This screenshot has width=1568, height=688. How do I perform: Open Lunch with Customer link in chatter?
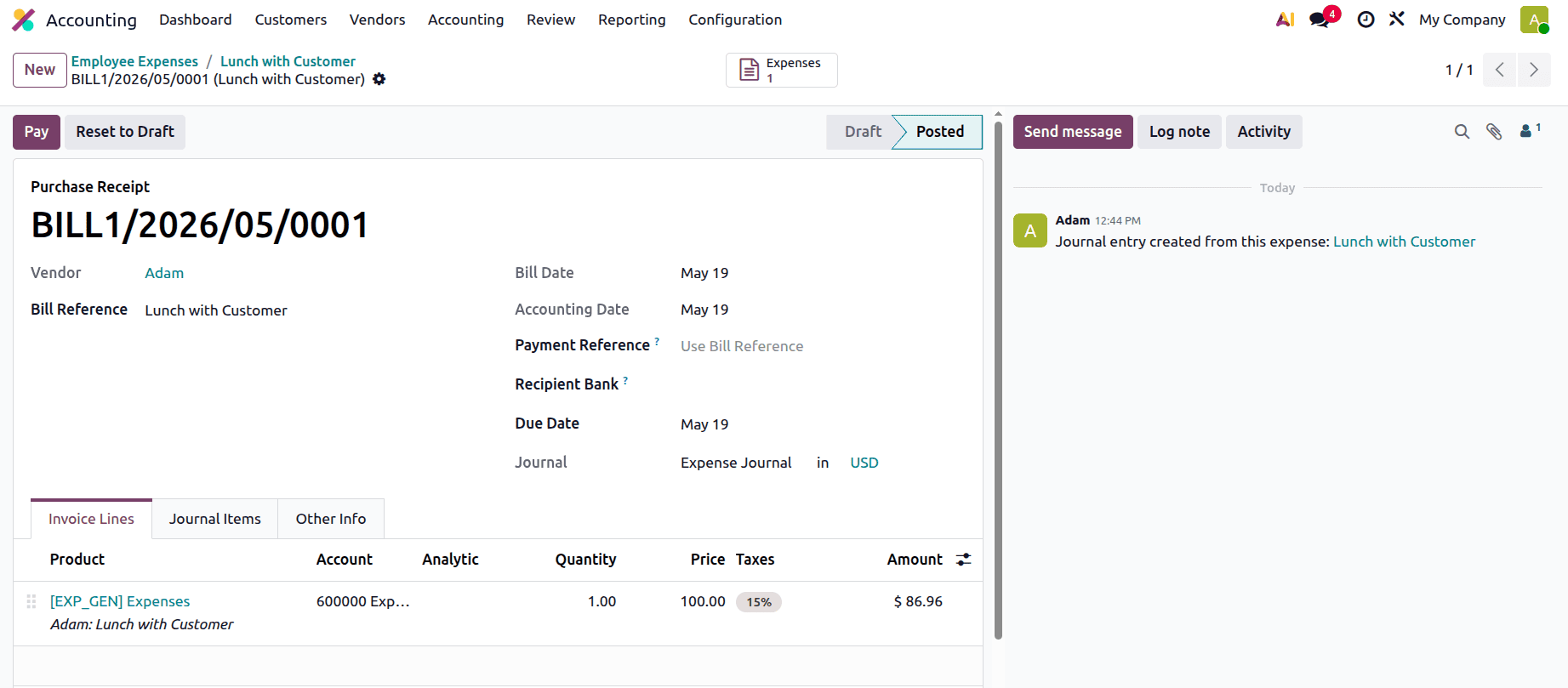[x=1404, y=242]
